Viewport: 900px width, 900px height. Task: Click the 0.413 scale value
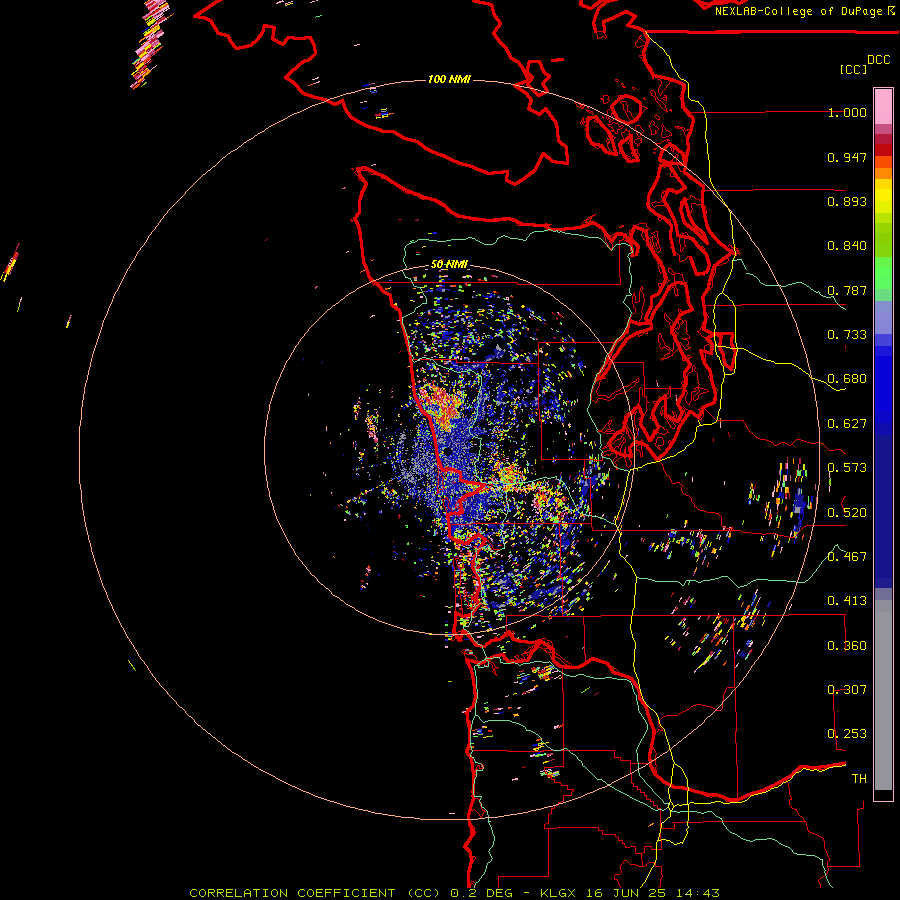(x=847, y=601)
